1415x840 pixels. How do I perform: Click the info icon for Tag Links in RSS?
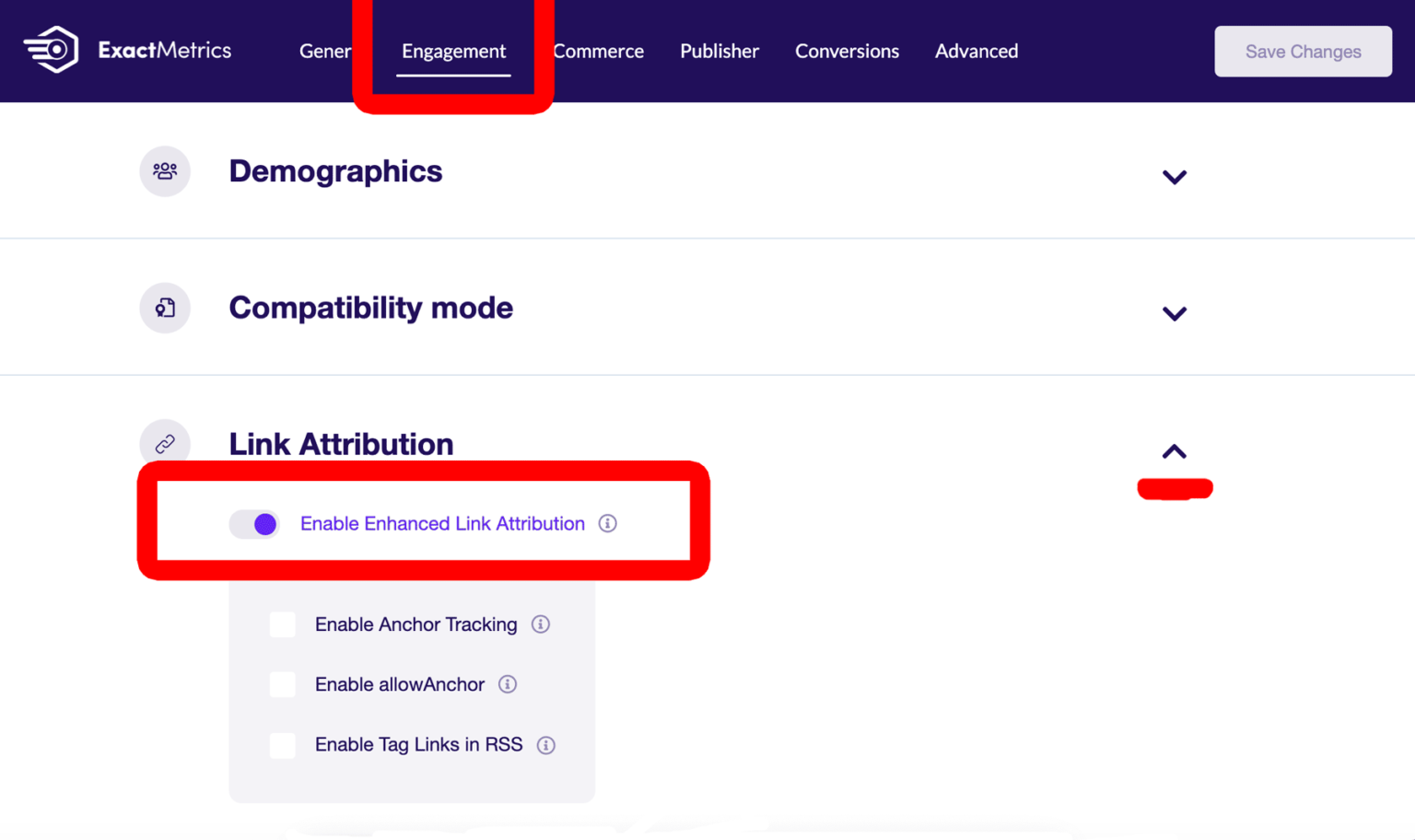pyautogui.click(x=545, y=745)
